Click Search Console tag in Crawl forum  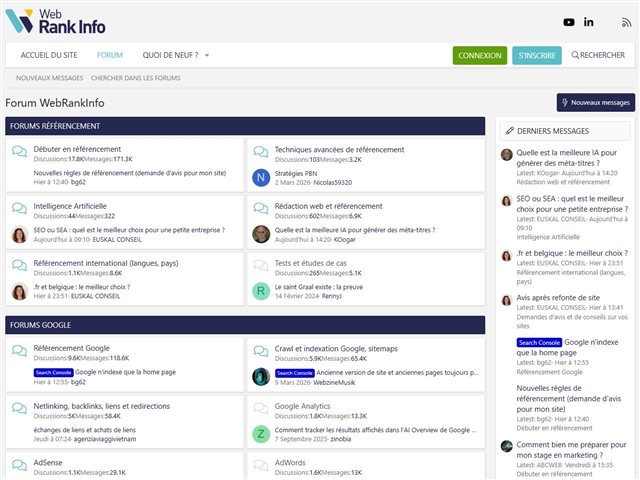295,373
